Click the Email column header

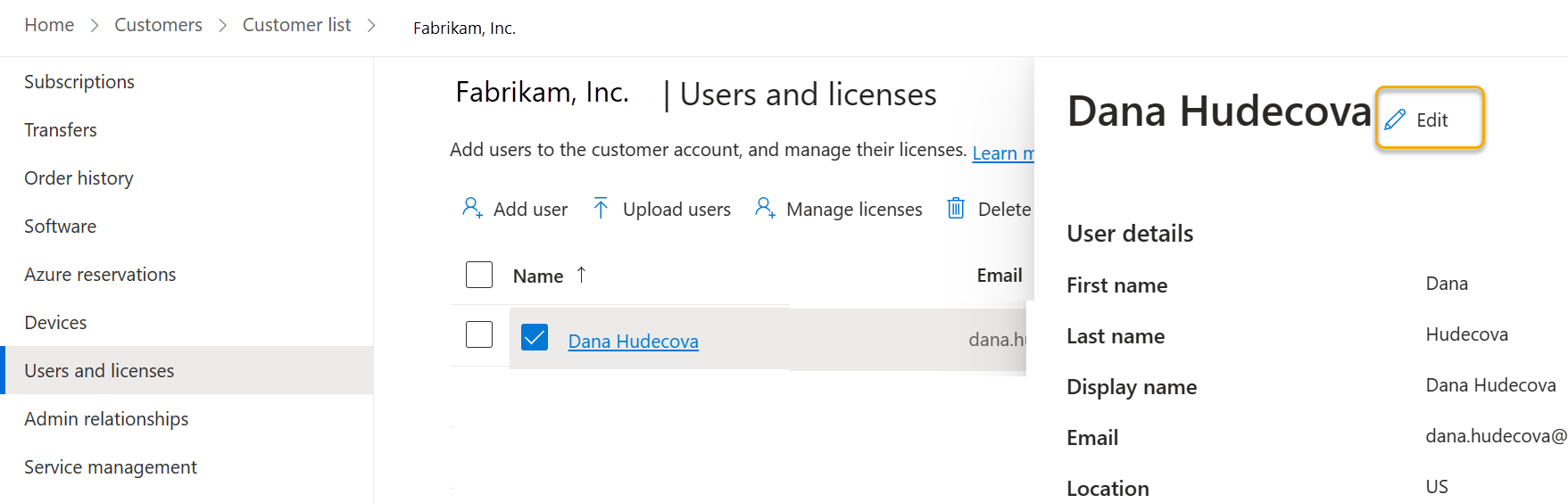[1000, 276]
